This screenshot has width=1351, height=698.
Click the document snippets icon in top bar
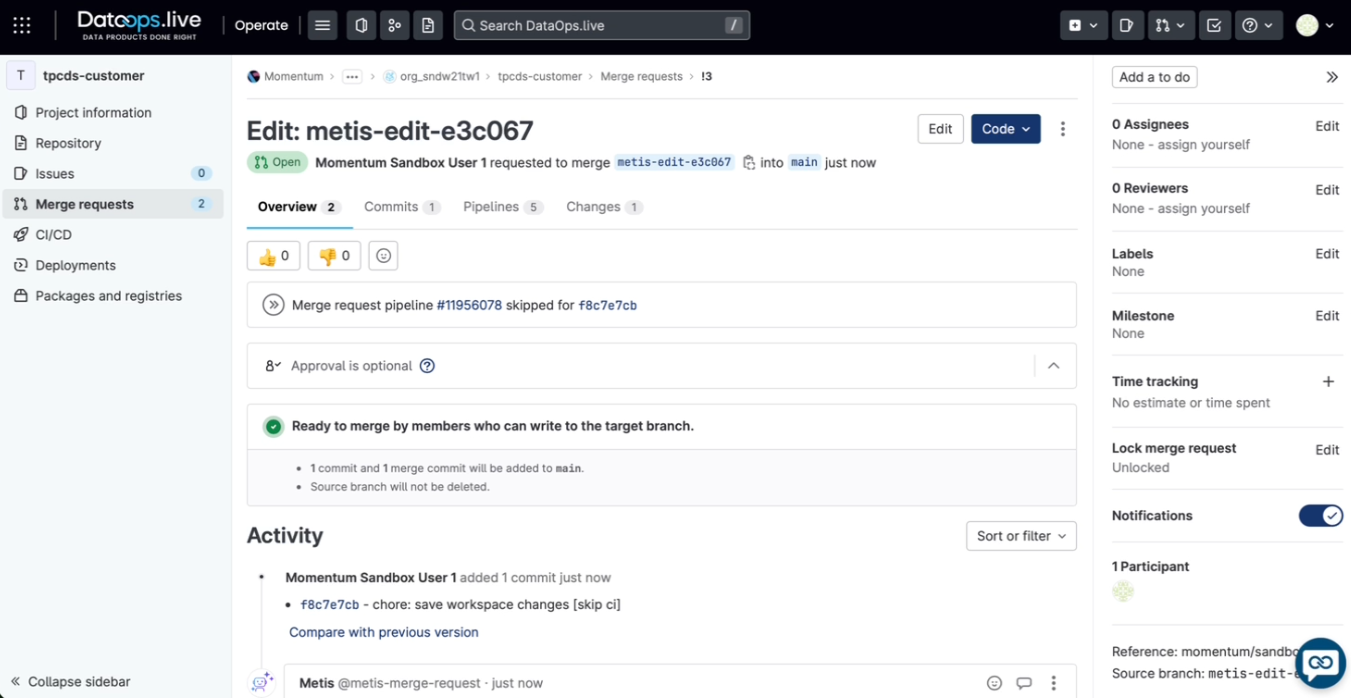(428, 25)
